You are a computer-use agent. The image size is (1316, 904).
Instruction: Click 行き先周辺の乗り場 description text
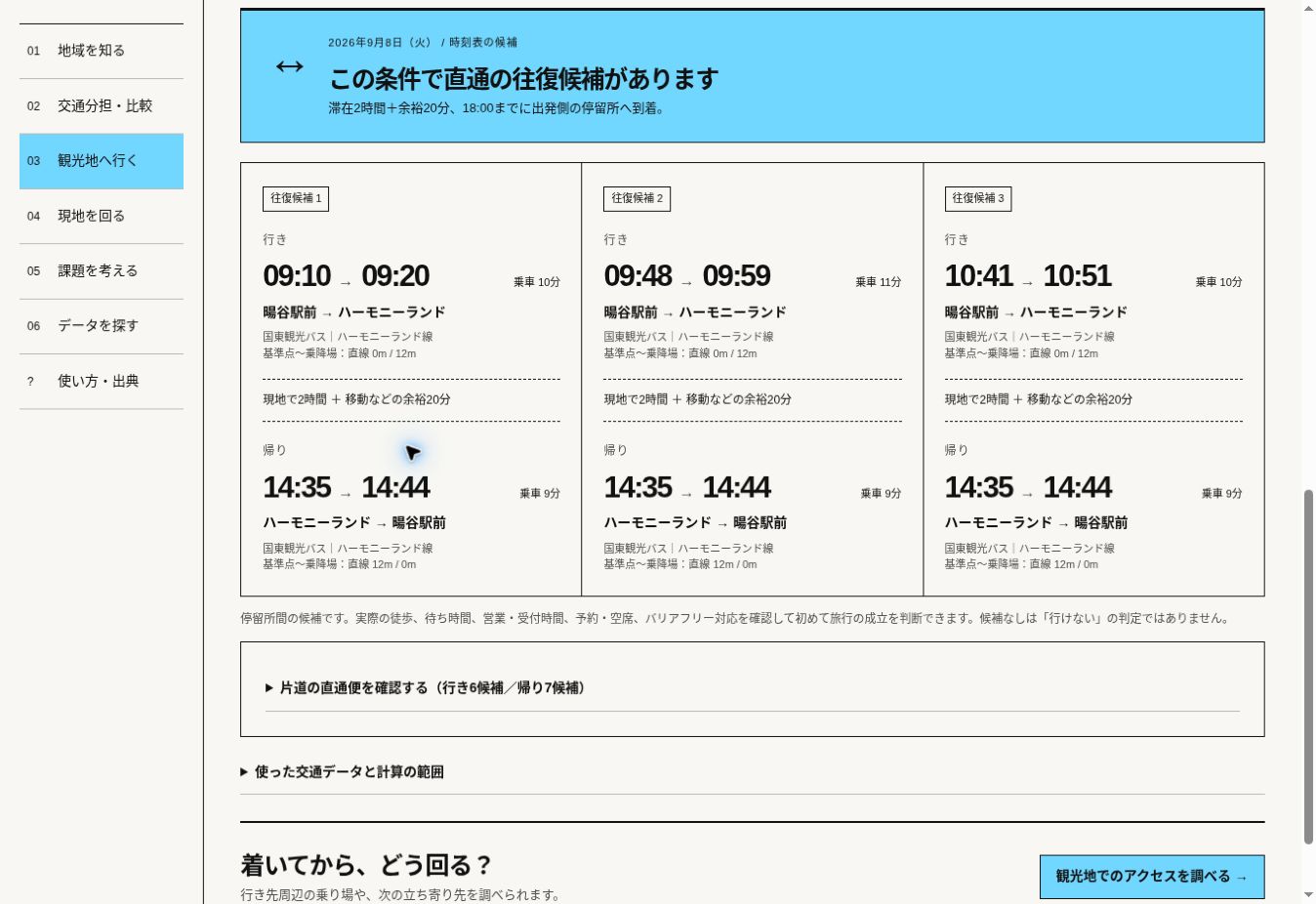[x=400, y=895]
